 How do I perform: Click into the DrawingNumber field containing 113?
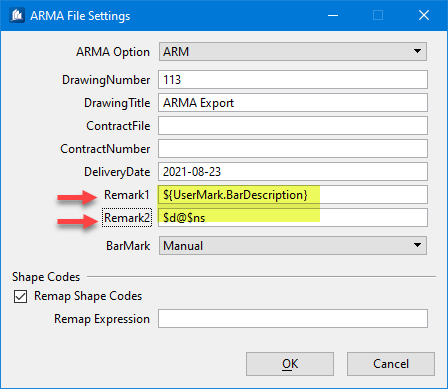tap(293, 80)
